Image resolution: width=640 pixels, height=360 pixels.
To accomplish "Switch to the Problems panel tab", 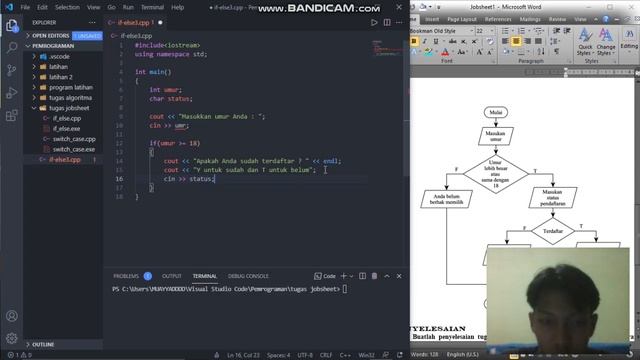I will pyautogui.click(x=126, y=276).
